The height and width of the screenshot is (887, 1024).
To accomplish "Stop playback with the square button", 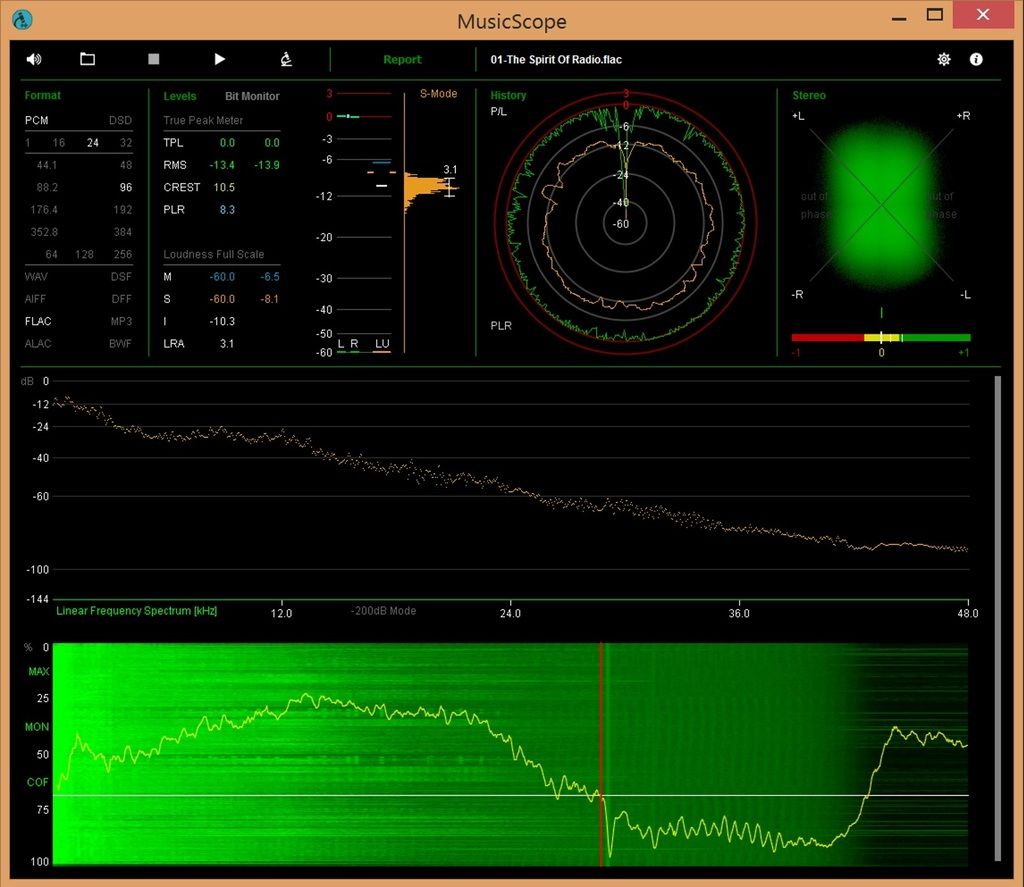I will click(153, 59).
